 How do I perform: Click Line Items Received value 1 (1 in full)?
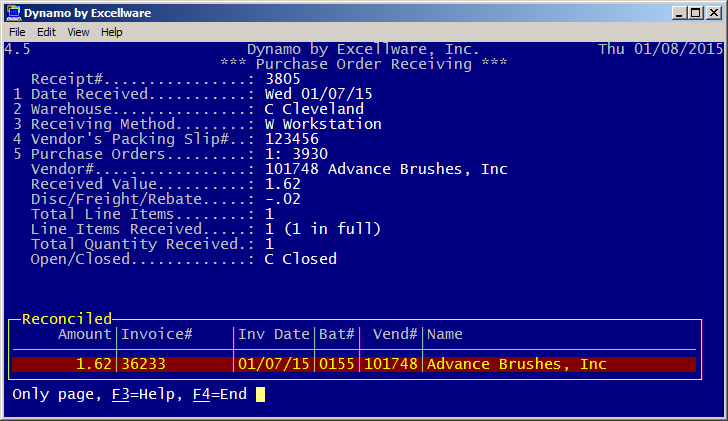tap(323, 229)
